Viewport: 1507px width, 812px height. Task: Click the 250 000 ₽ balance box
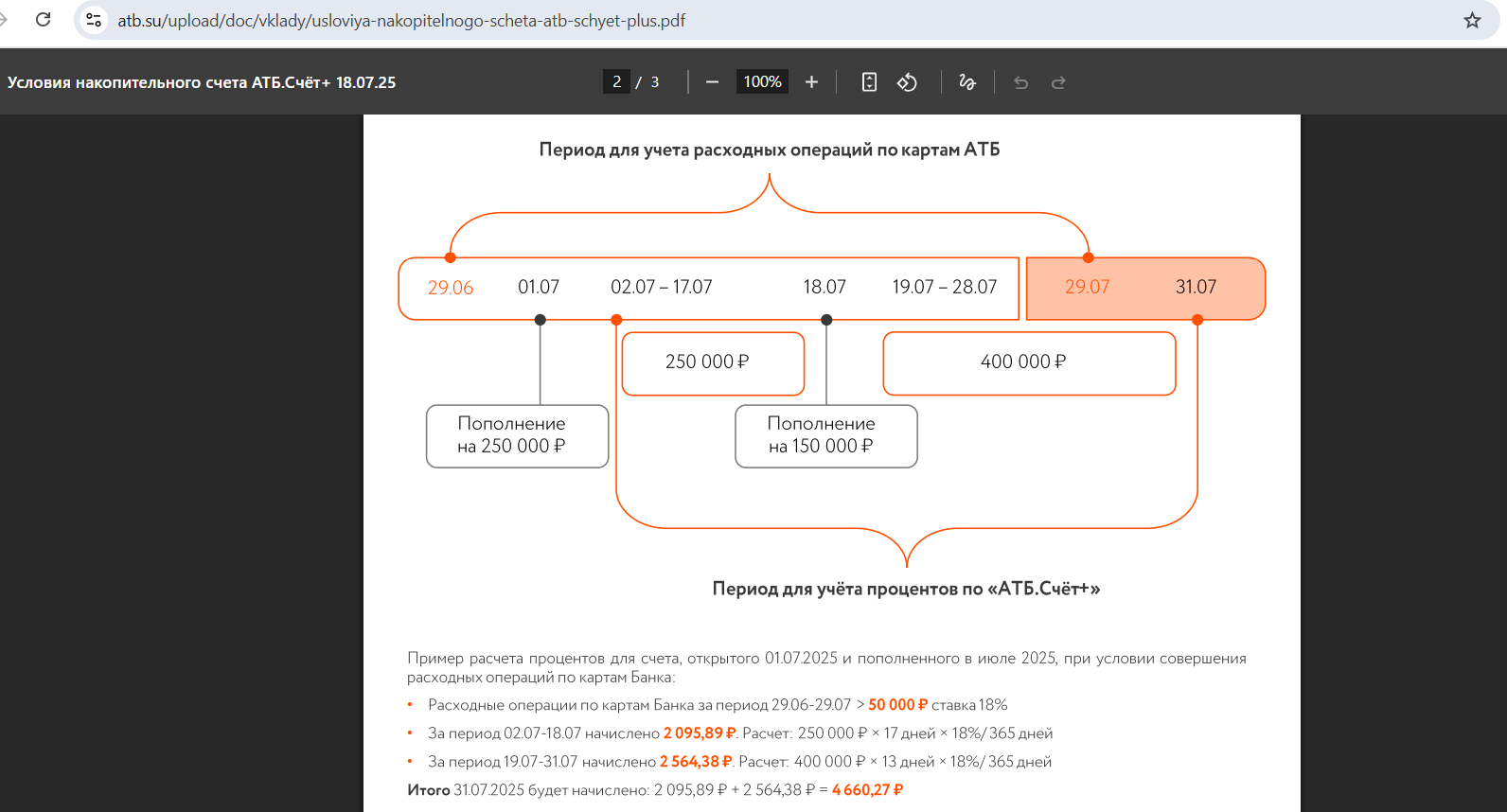coord(714,363)
